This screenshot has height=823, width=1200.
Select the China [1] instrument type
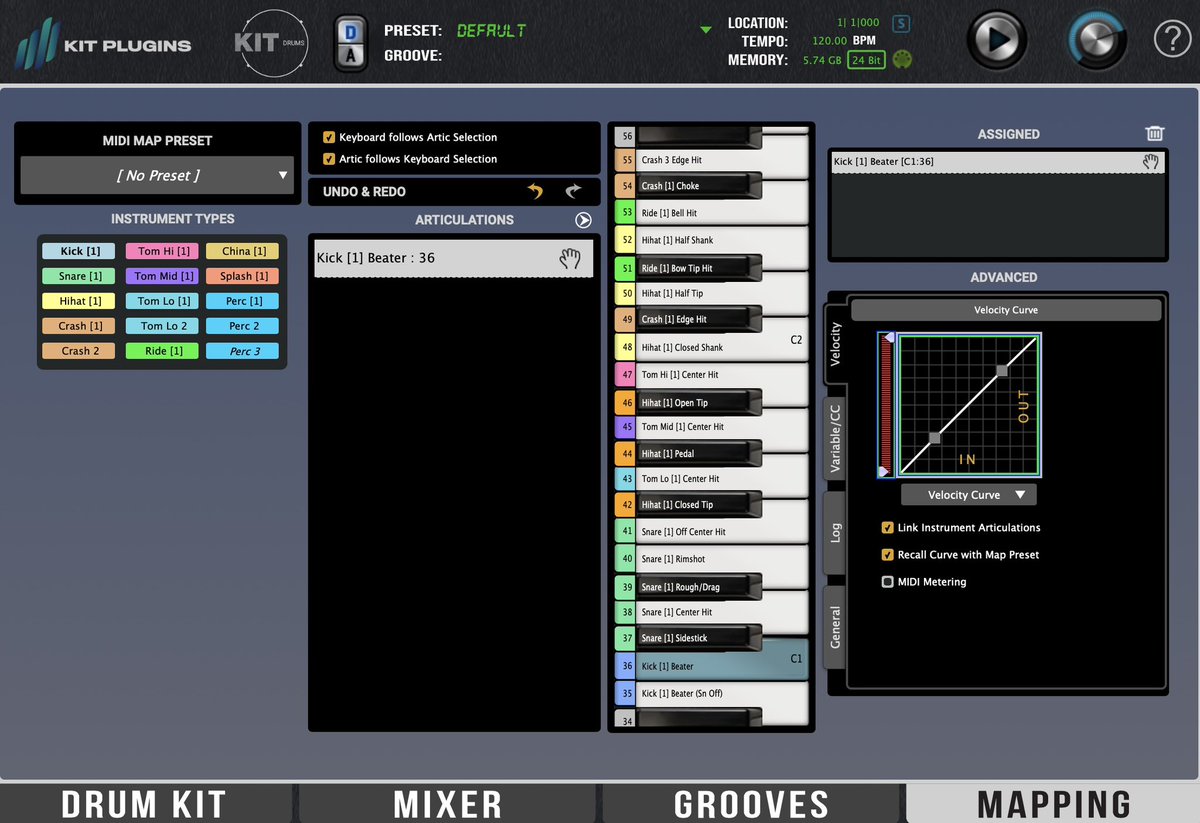[x=243, y=251]
